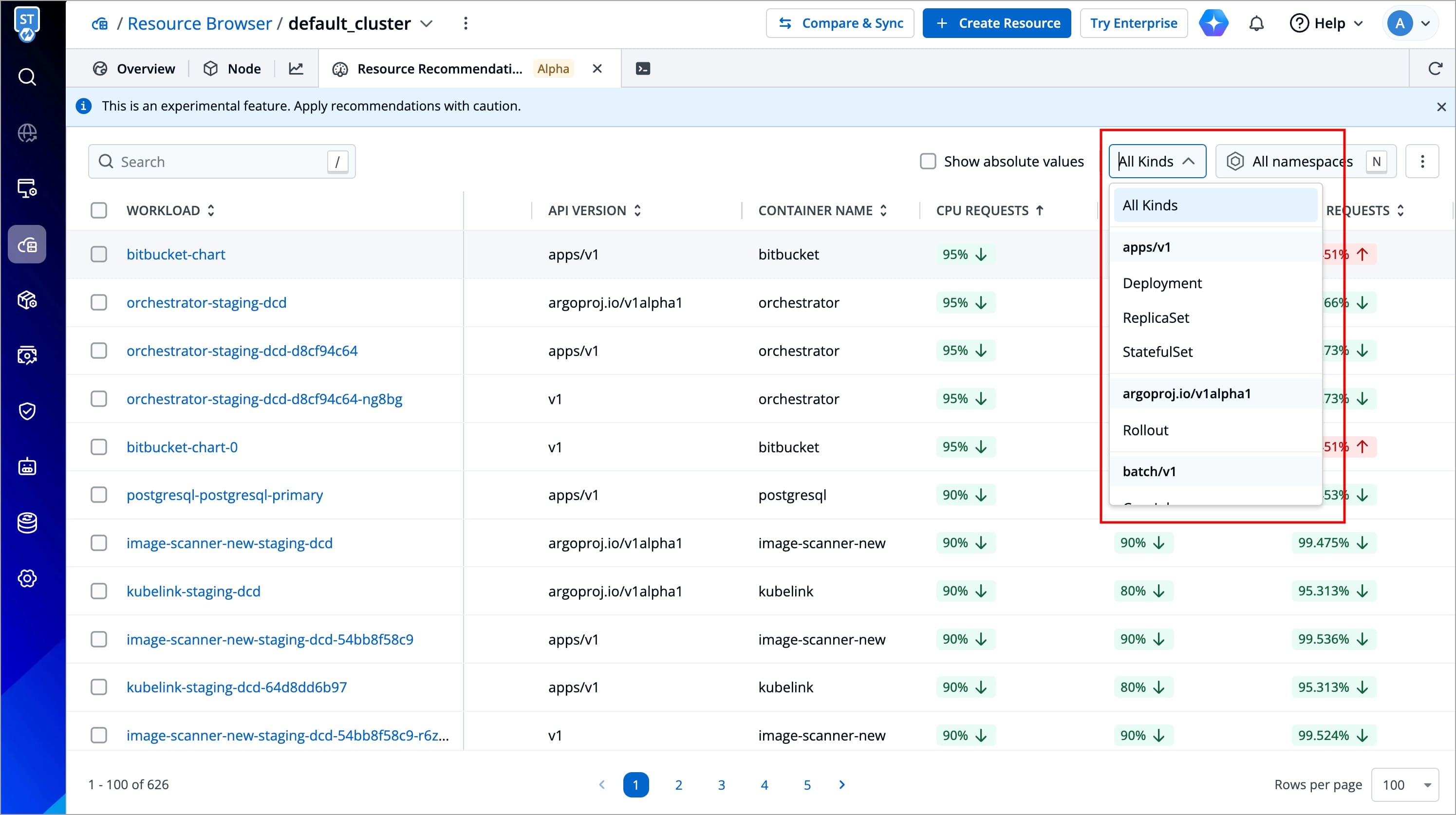Expand the default_cluster selector chevron
The image size is (1456, 815).
click(x=427, y=23)
